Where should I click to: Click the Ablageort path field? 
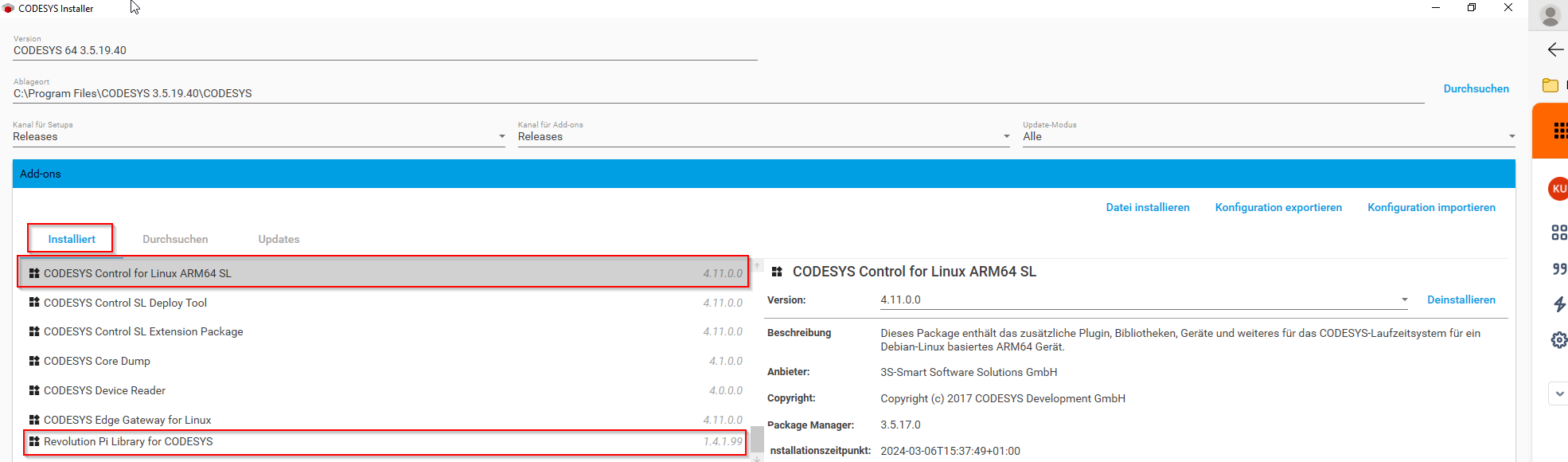[718, 93]
